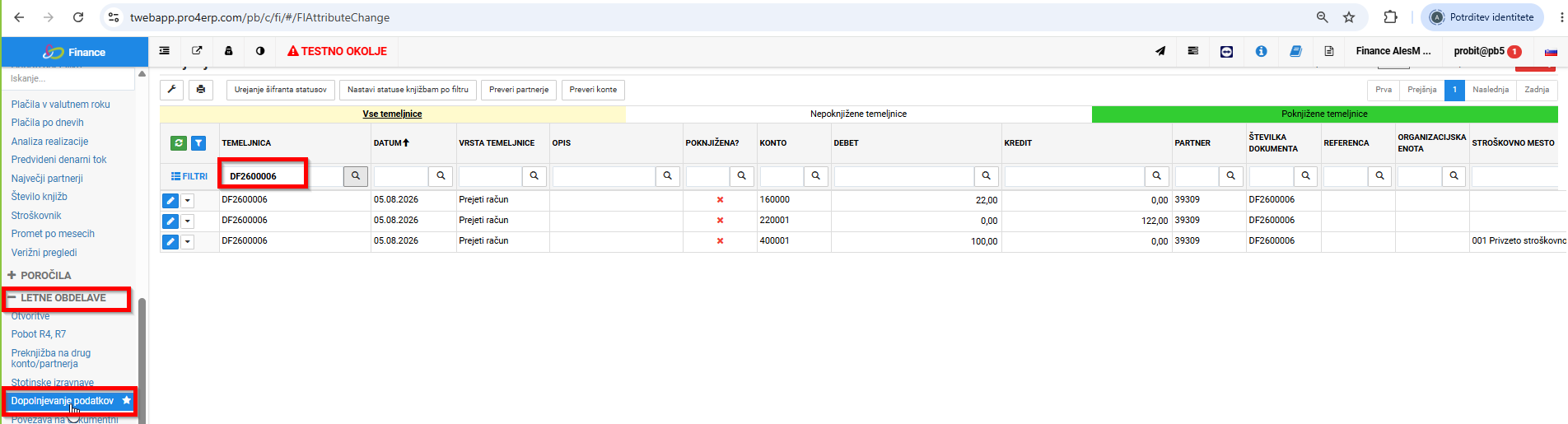The image size is (1568, 424).
Task: Toggle the FILTRI filter row
Action: pos(189,176)
